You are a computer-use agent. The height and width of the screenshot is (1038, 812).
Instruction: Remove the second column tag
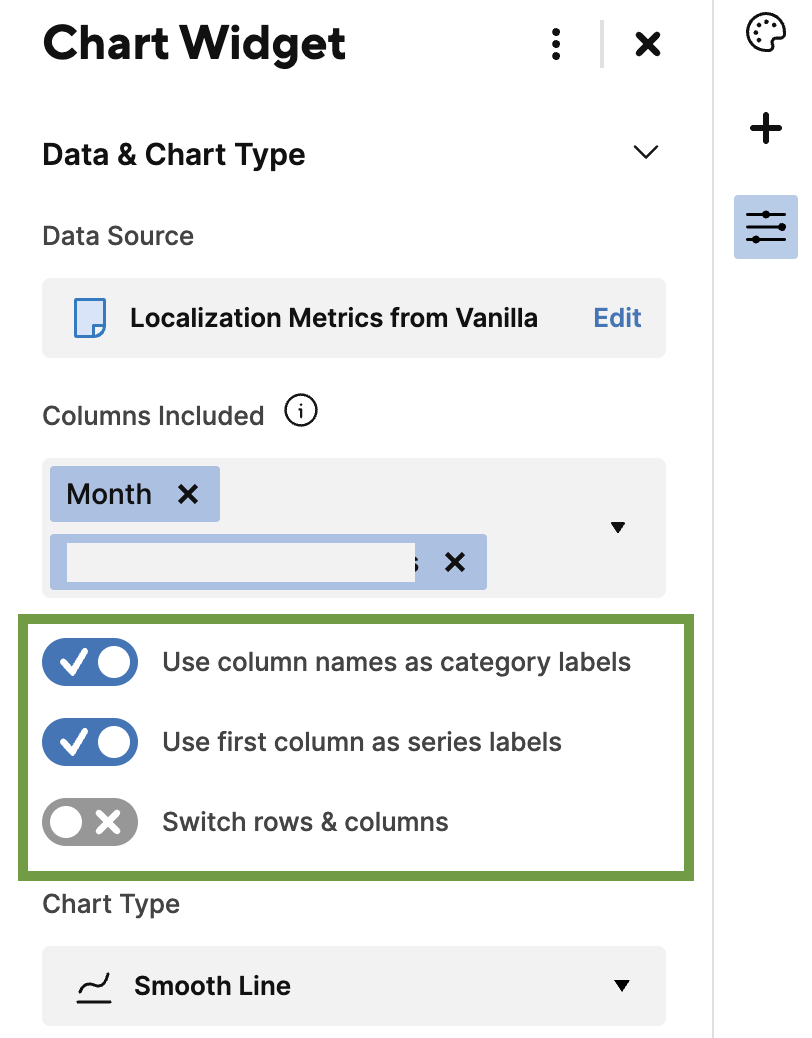pos(455,562)
